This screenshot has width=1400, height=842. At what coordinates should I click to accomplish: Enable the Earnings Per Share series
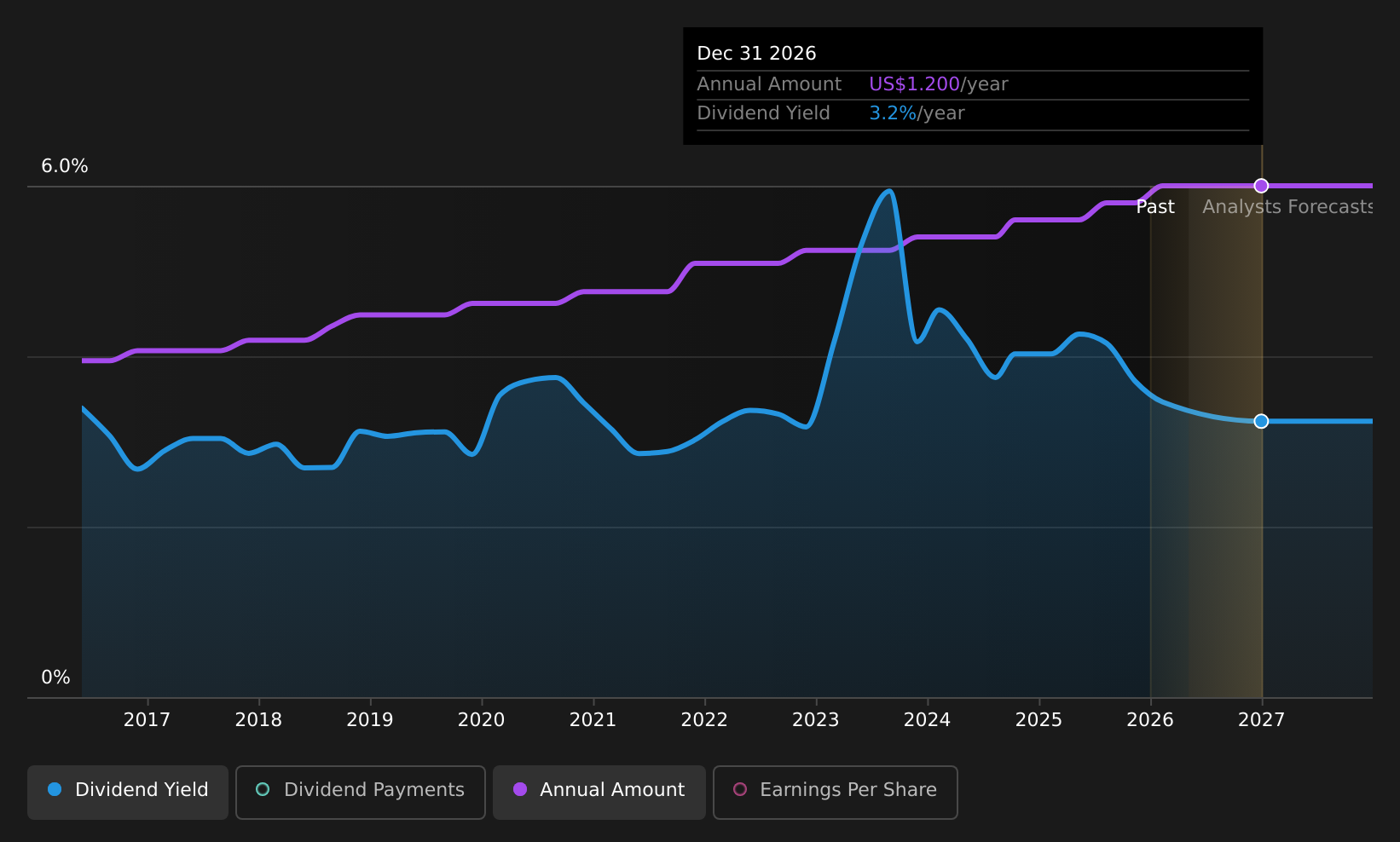836,793
